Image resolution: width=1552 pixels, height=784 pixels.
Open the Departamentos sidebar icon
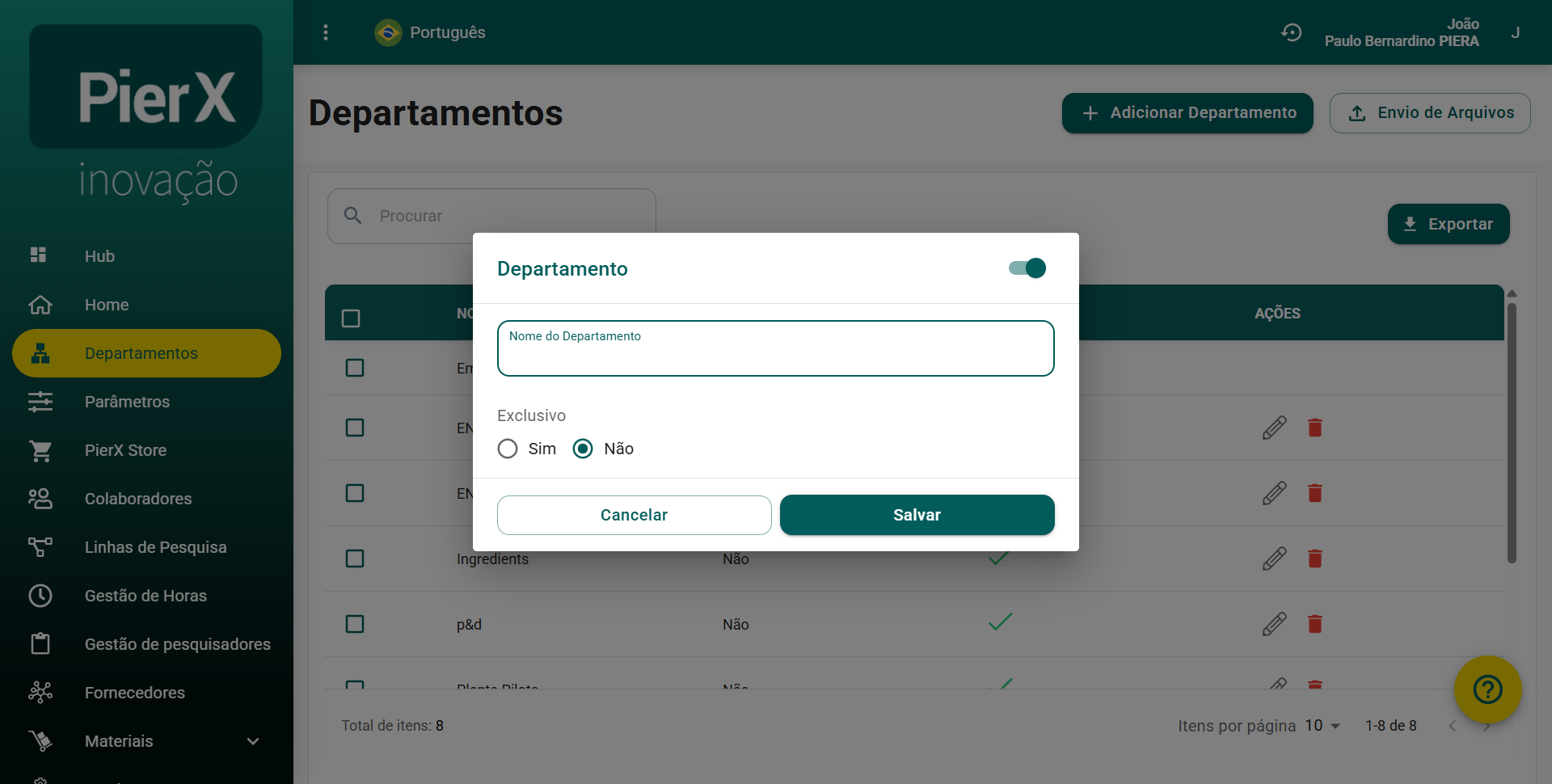point(40,353)
